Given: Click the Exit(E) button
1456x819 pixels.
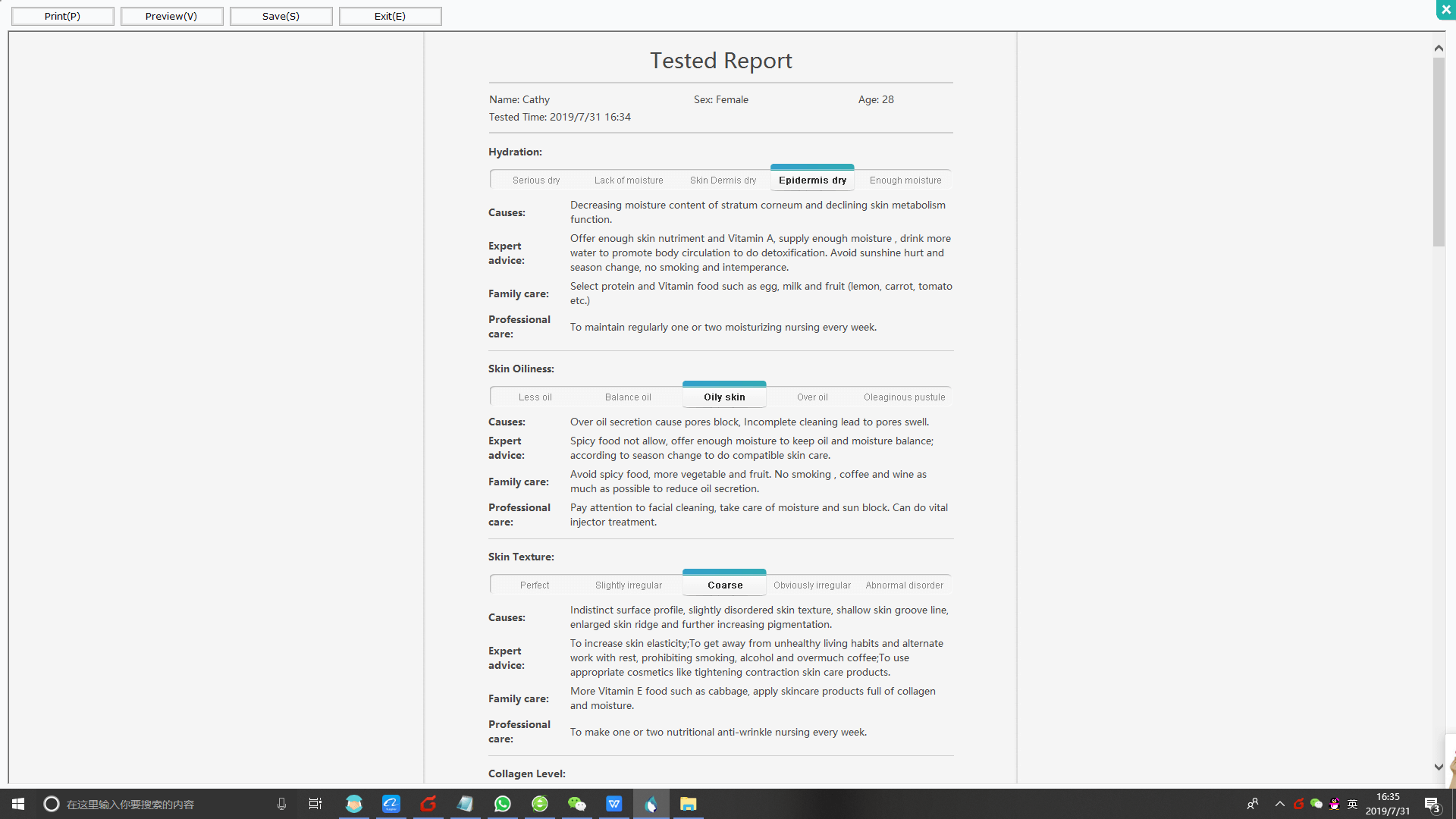Looking at the screenshot, I should point(390,16).
